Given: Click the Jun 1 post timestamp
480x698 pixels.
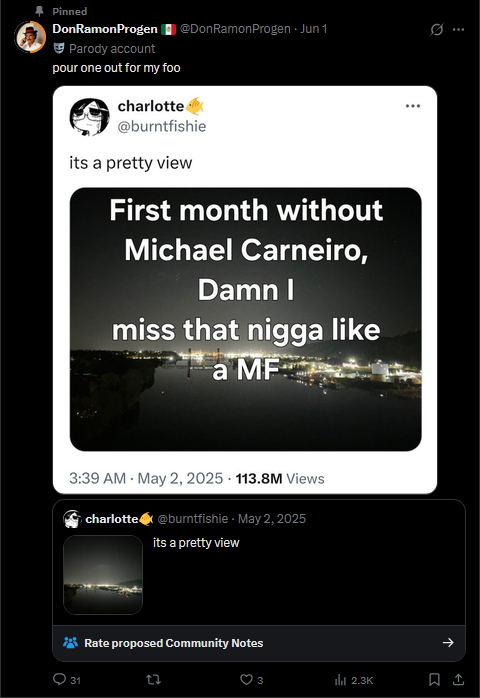Looking at the screenshot, I should pos(313,29).
